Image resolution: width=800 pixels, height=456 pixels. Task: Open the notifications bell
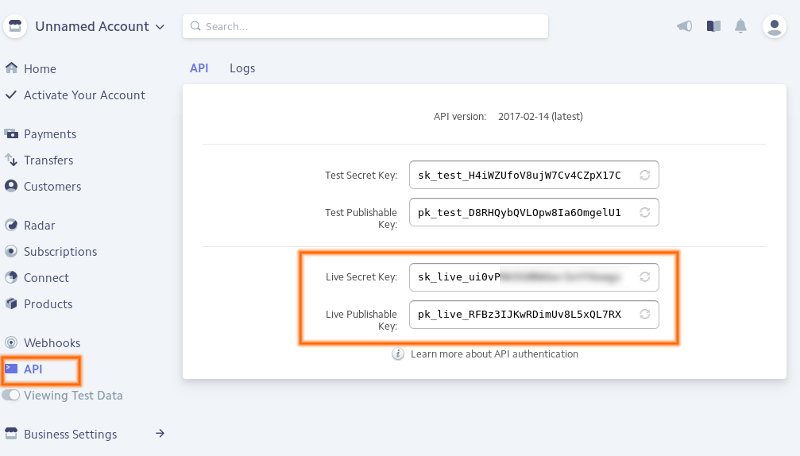[741, 27]
